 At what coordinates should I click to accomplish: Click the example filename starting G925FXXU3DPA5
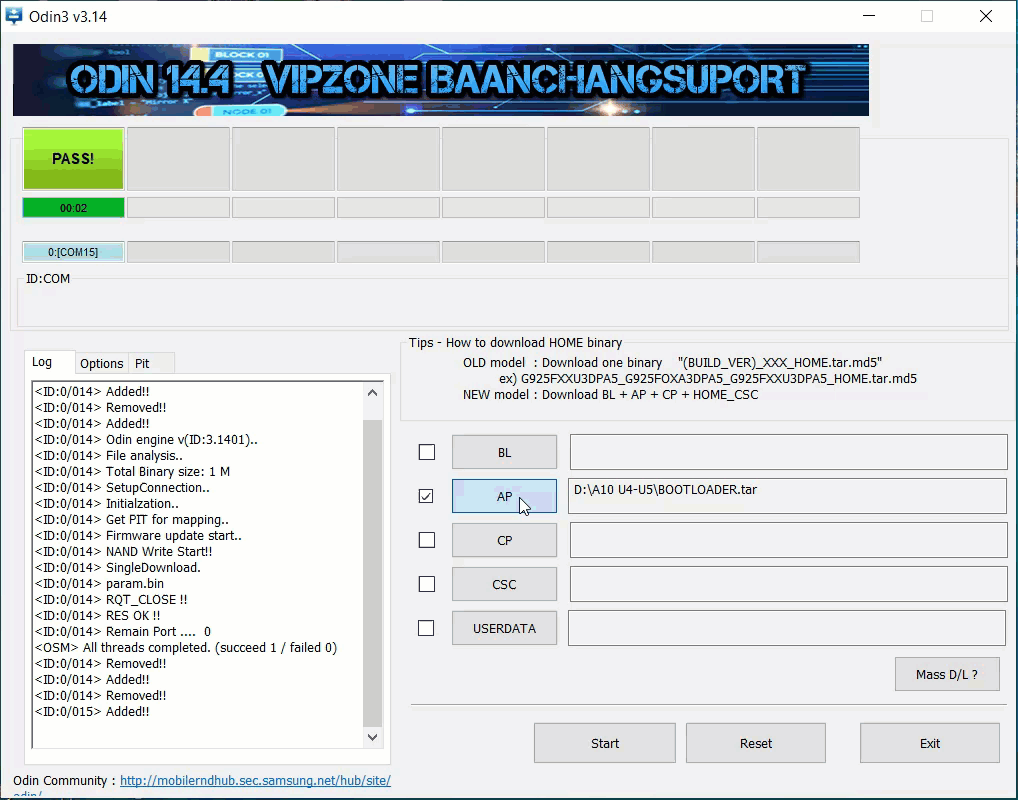[x=719, y=379]
